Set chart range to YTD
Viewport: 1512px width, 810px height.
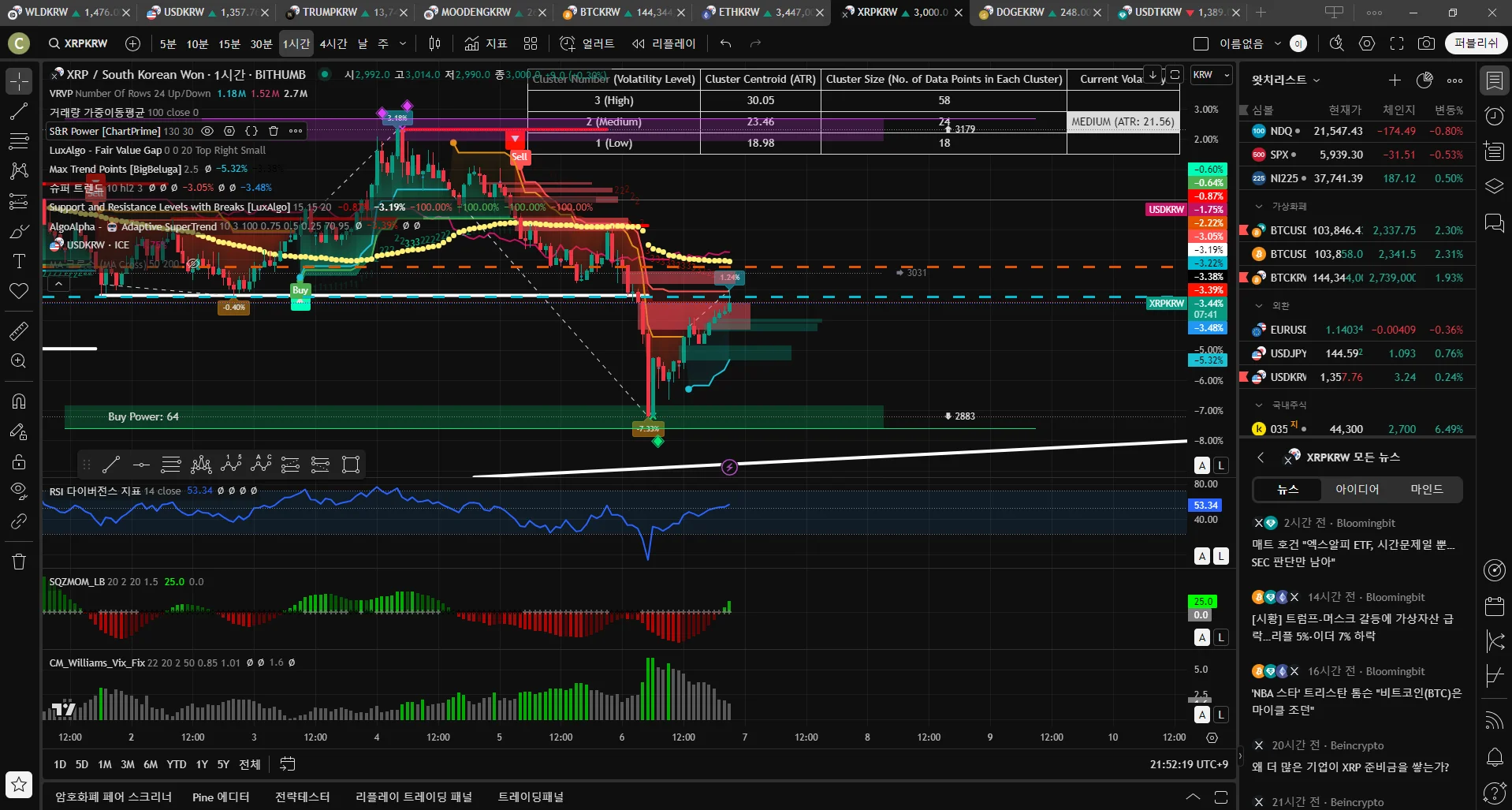[x=177, y=763]
